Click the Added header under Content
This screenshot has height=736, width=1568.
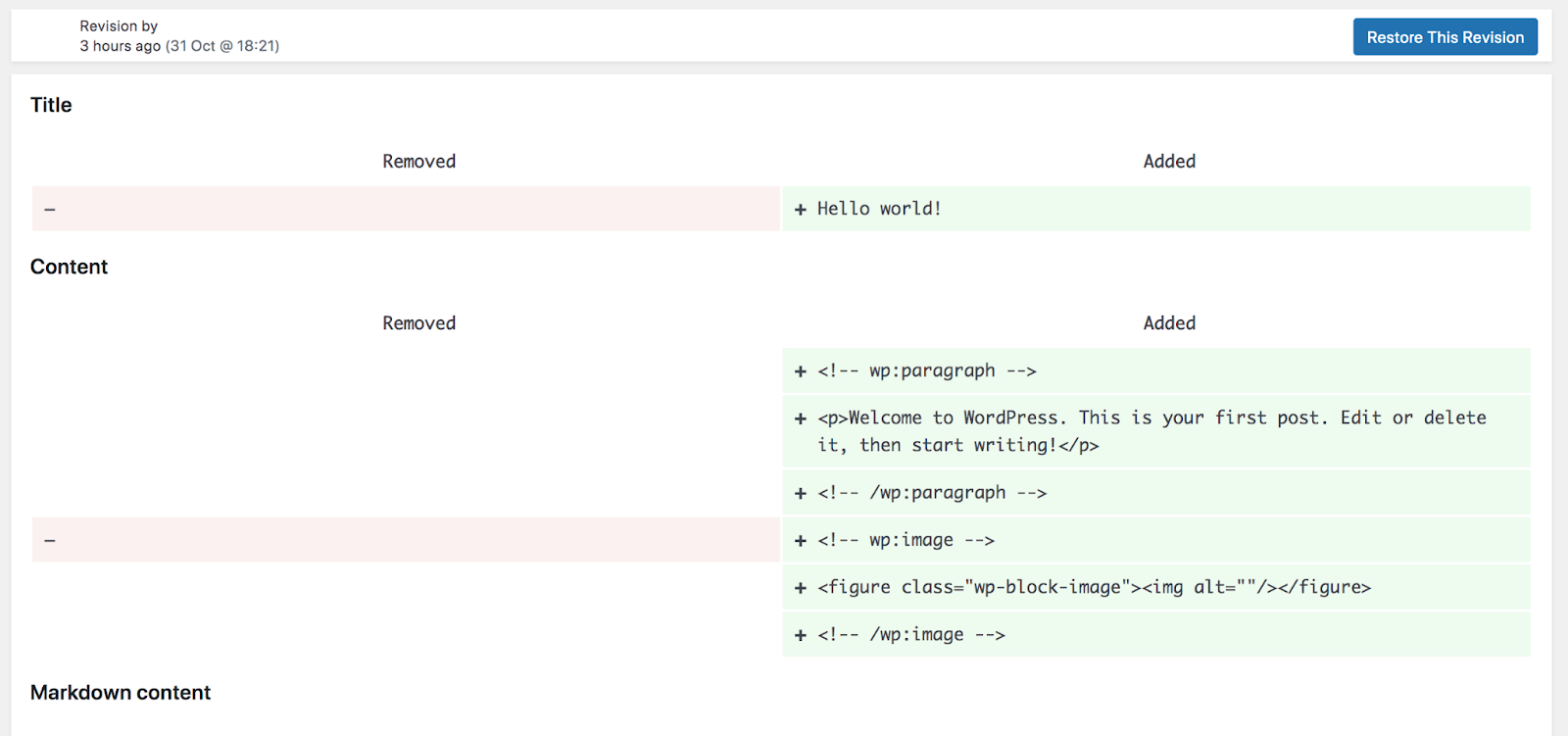point(1169,323)
